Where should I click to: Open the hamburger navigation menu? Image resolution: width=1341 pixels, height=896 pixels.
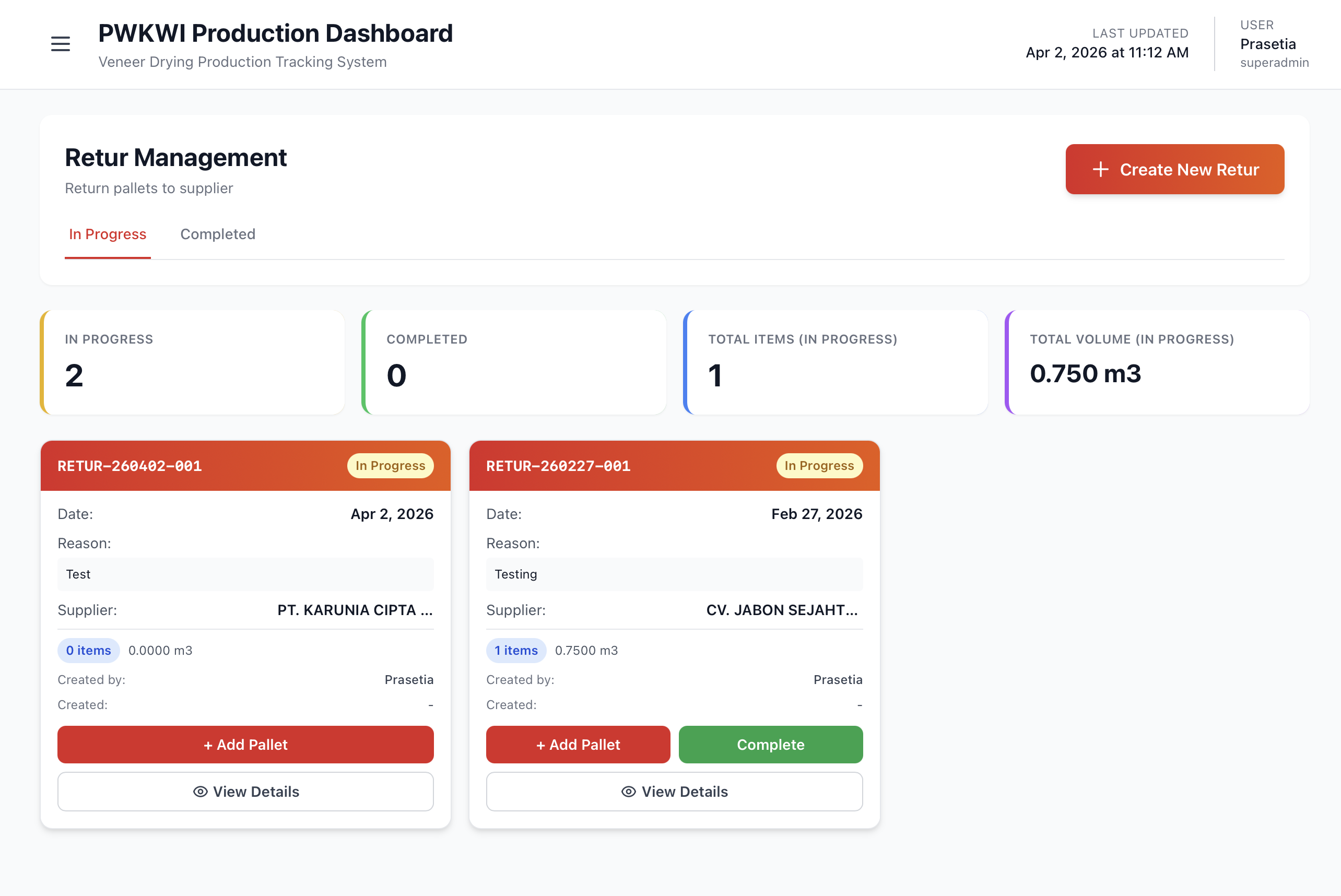tap(60, 44)
